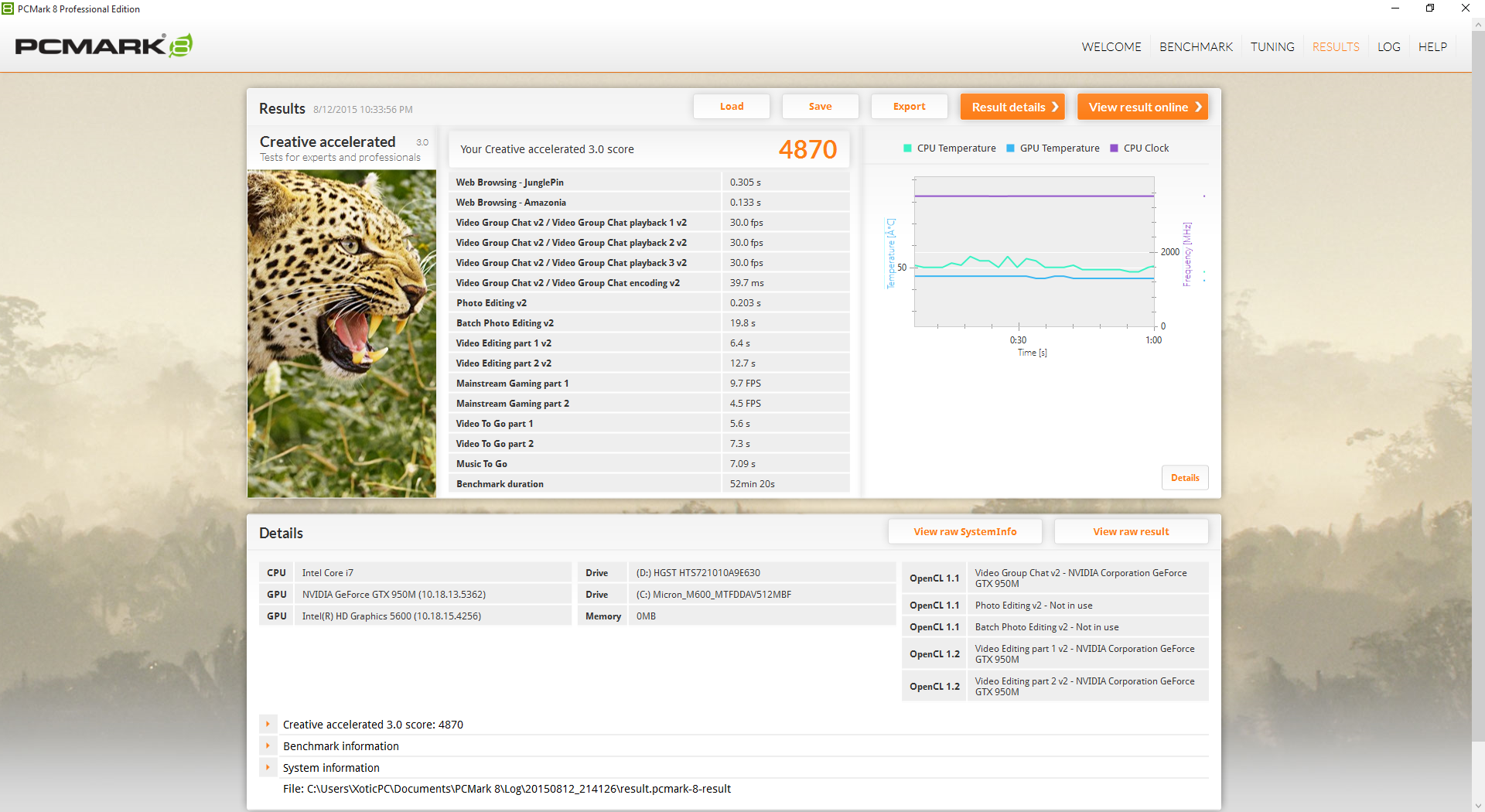This screenshot has width=1485, height=812.
Task: Go to the TUNING tab
Action: pyautogui.click(x=1272, y=46)
